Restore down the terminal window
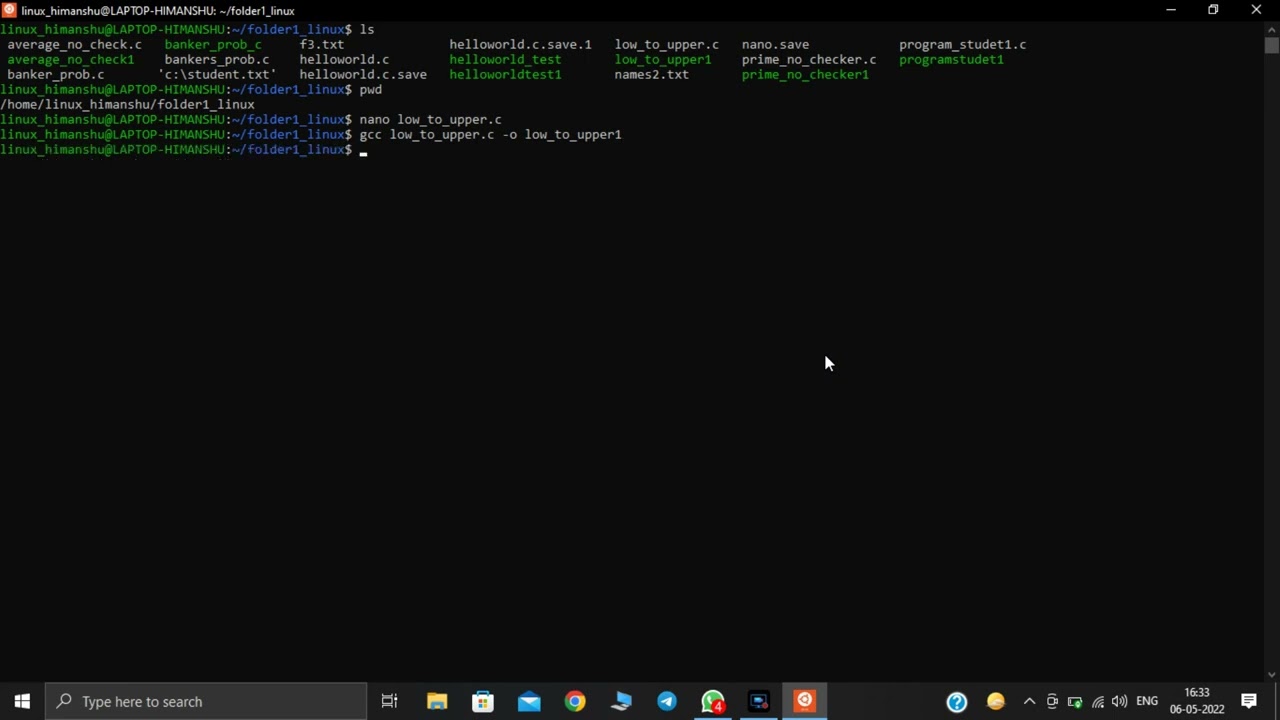 1213,10
